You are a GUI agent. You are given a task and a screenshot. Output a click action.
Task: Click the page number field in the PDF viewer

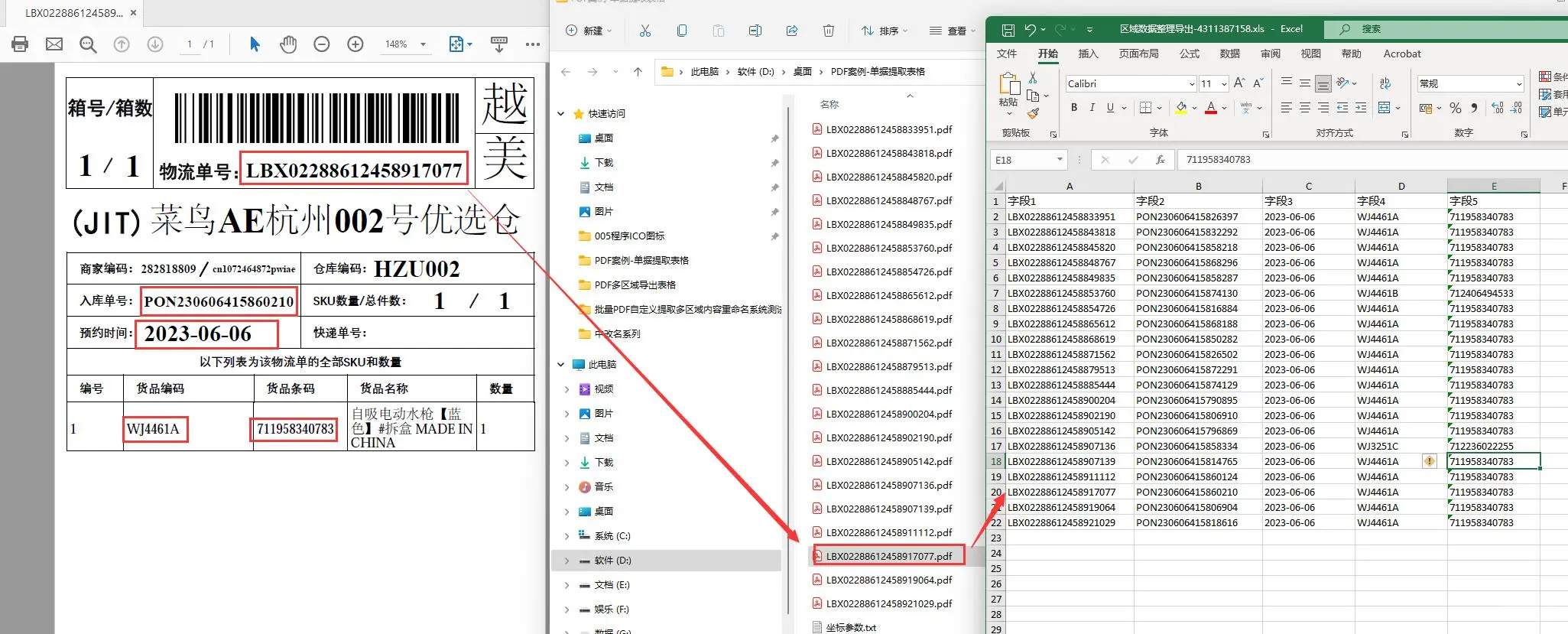click(190, 44)
